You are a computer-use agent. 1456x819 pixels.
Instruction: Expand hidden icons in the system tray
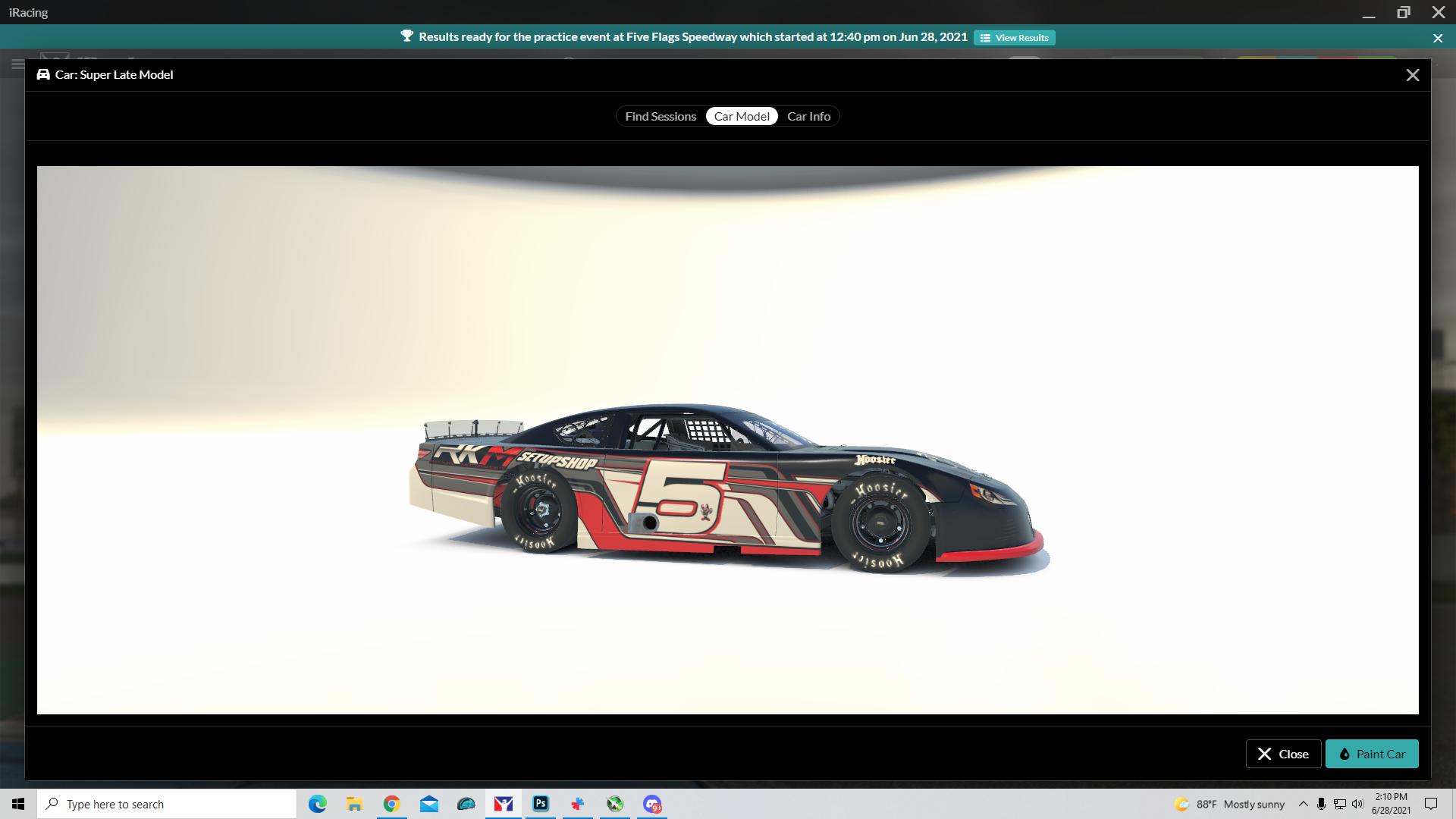(x=1303, y=804)
